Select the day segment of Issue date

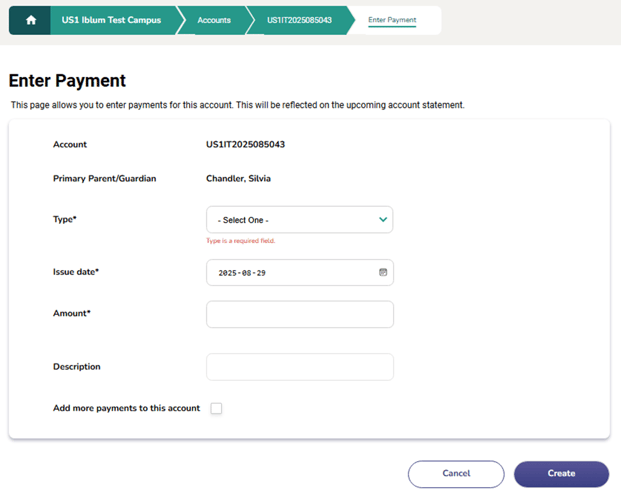point(260,273)
